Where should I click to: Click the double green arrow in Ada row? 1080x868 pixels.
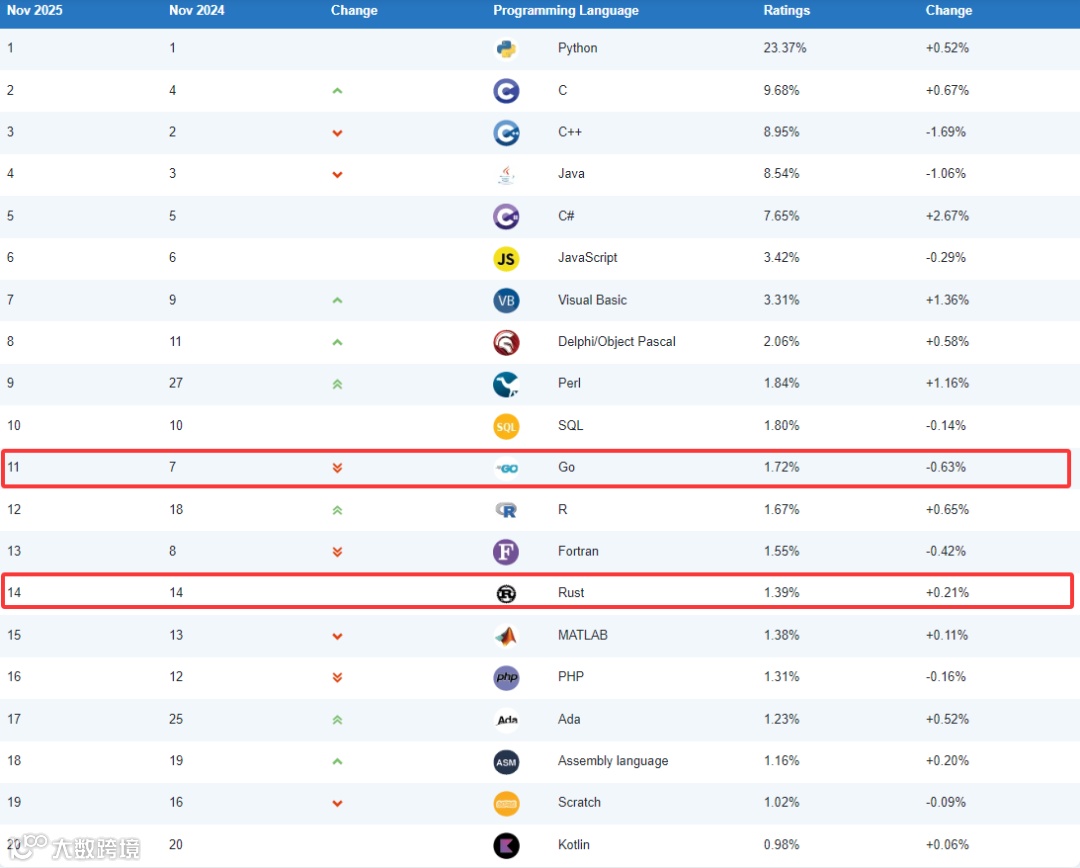pos(338,720)
